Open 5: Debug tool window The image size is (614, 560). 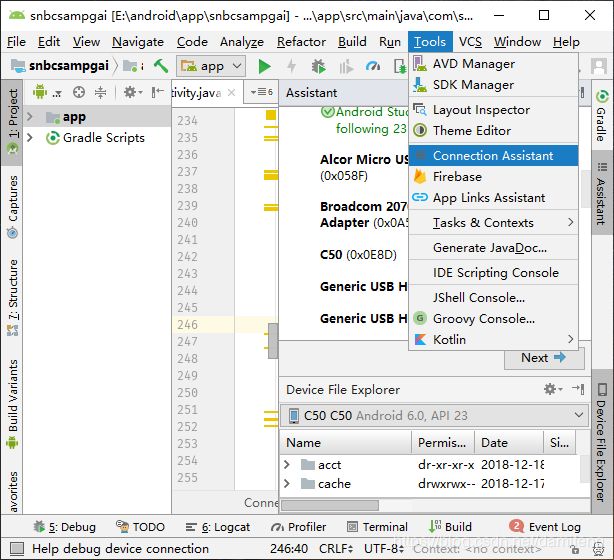point(65,527)
